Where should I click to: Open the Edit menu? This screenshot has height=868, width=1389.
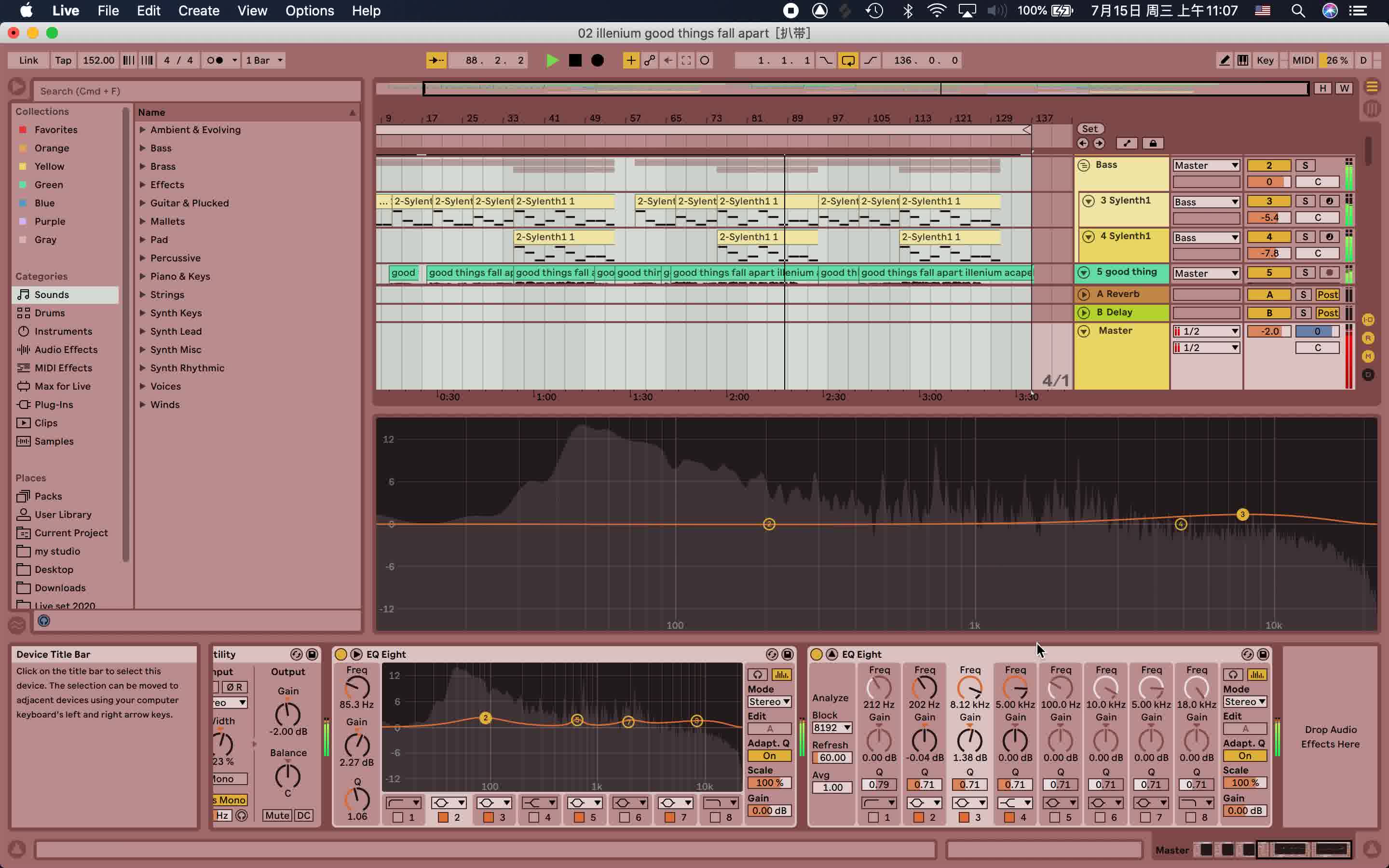pos(149,10)
